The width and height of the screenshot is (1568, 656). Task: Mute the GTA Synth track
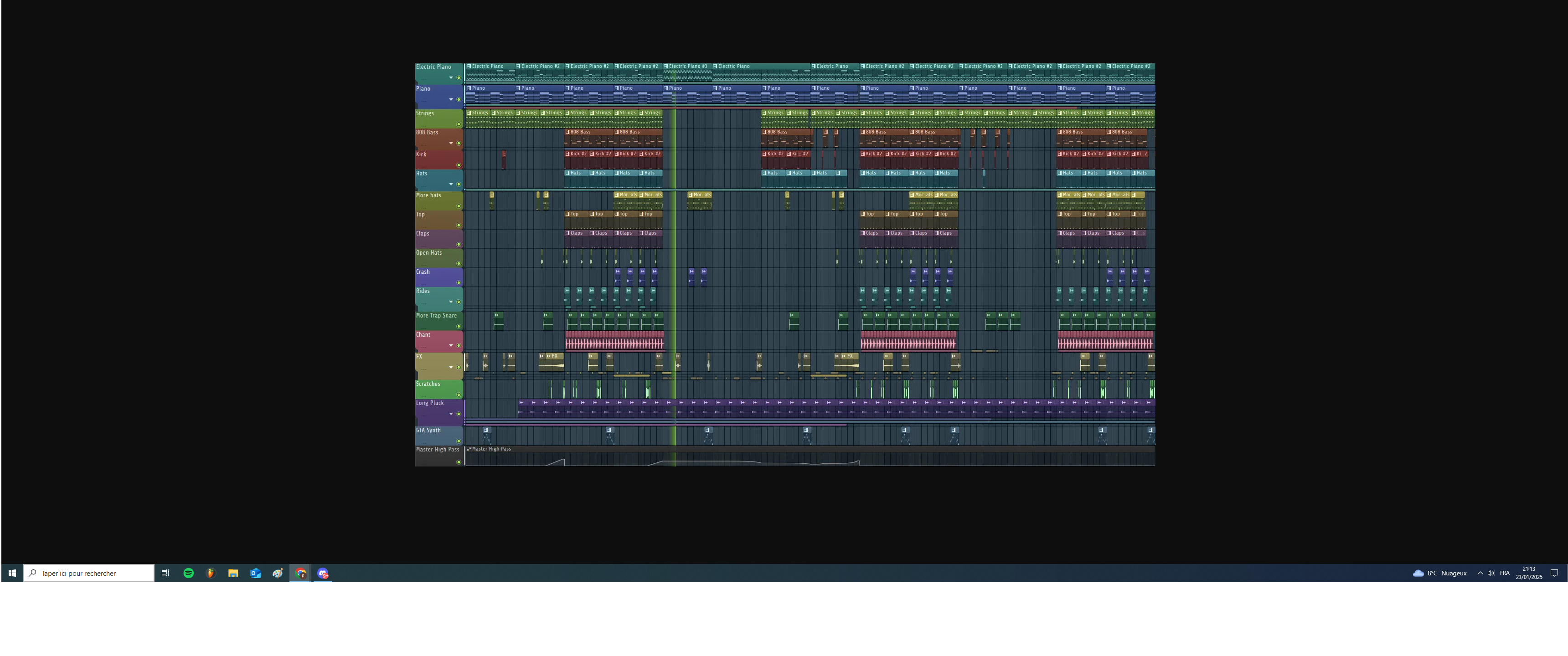point(459,441)
